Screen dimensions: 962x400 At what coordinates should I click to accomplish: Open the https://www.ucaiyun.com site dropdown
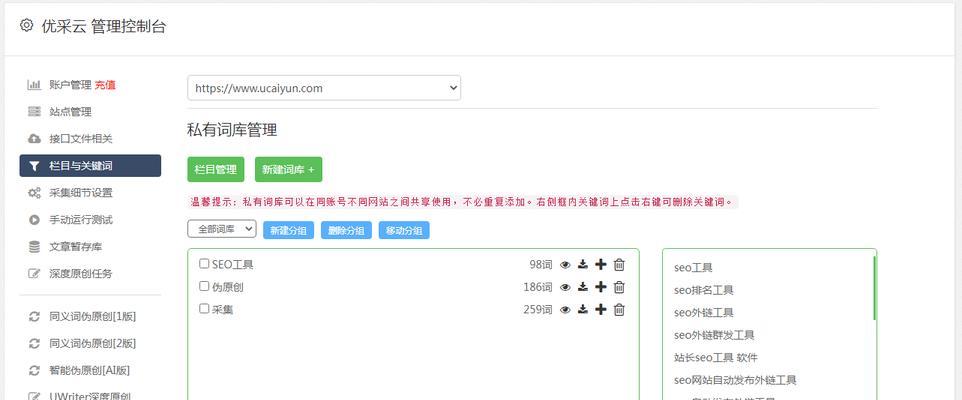[324, 88]
